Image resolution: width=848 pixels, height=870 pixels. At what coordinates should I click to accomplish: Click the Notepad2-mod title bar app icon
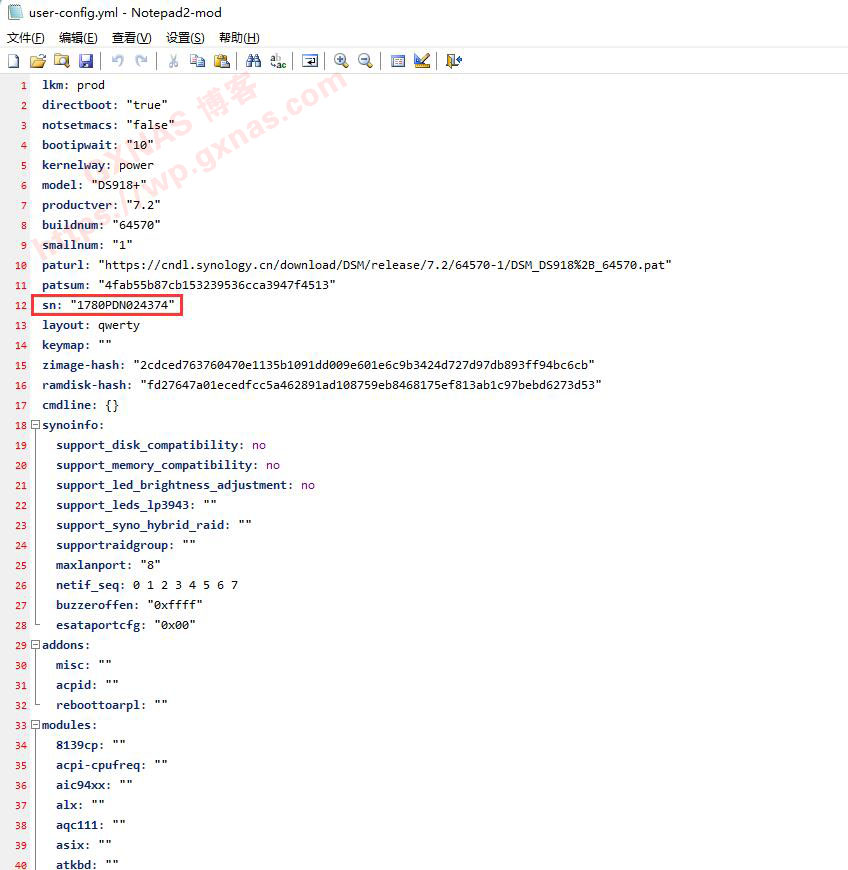[x=15, y=12]
